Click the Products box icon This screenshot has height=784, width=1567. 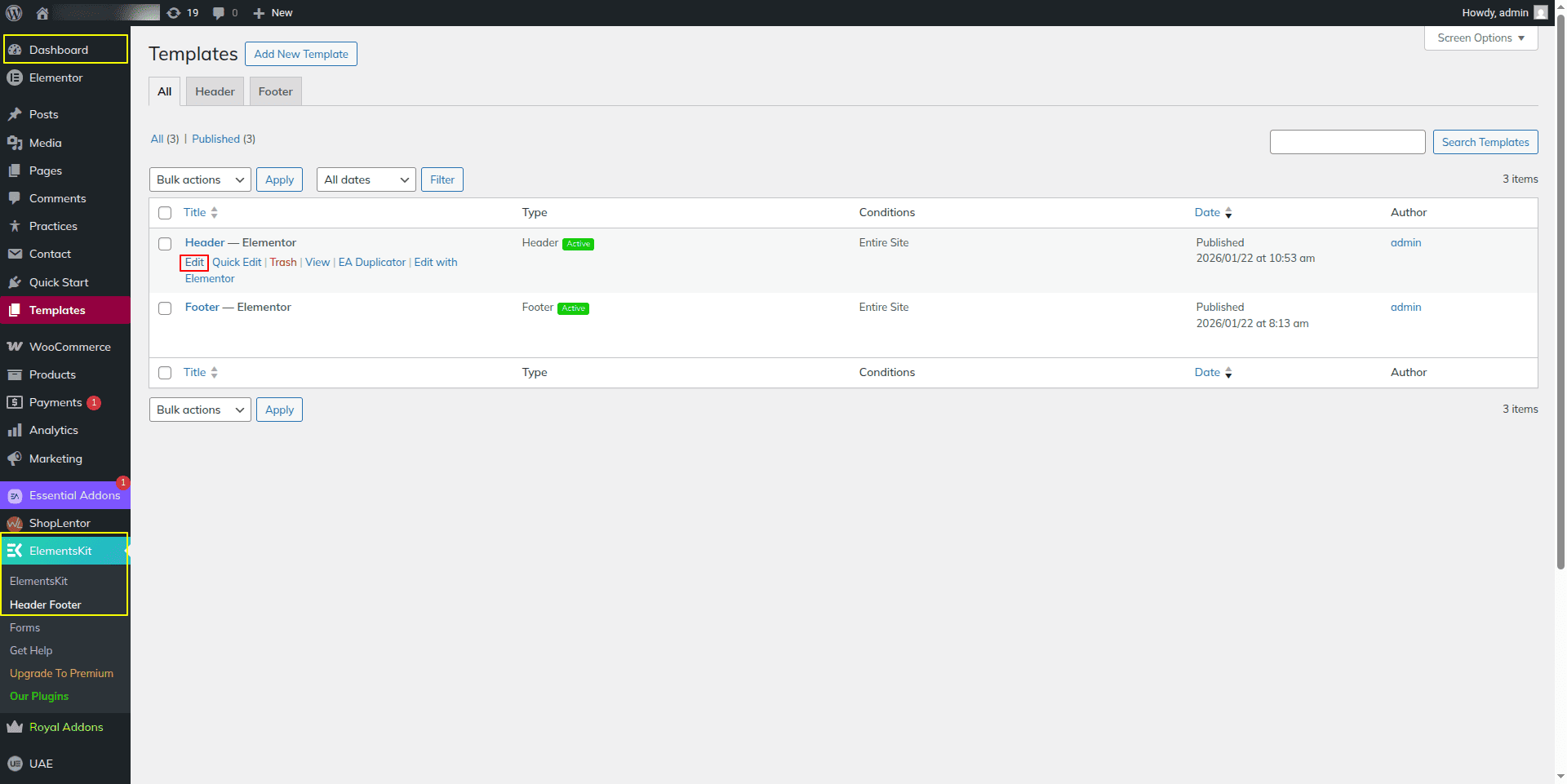[15, 374]
